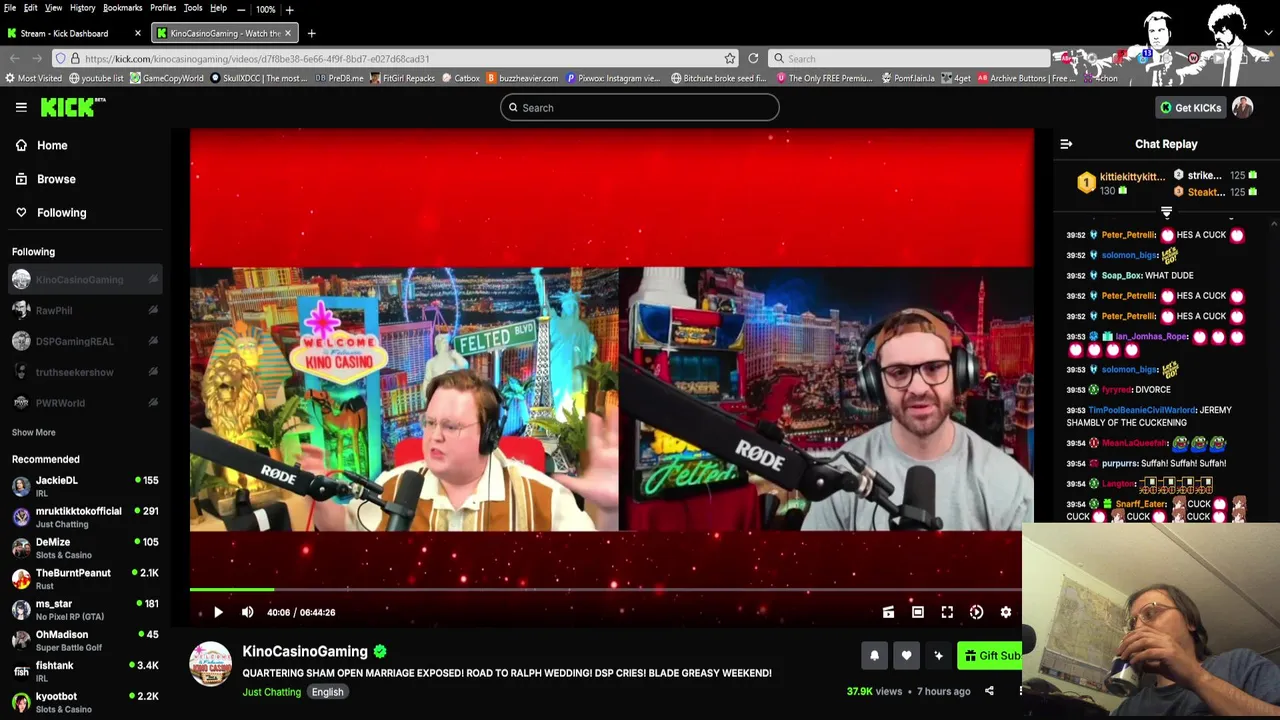Open the Profiles menu

click(x=163, y=8)
